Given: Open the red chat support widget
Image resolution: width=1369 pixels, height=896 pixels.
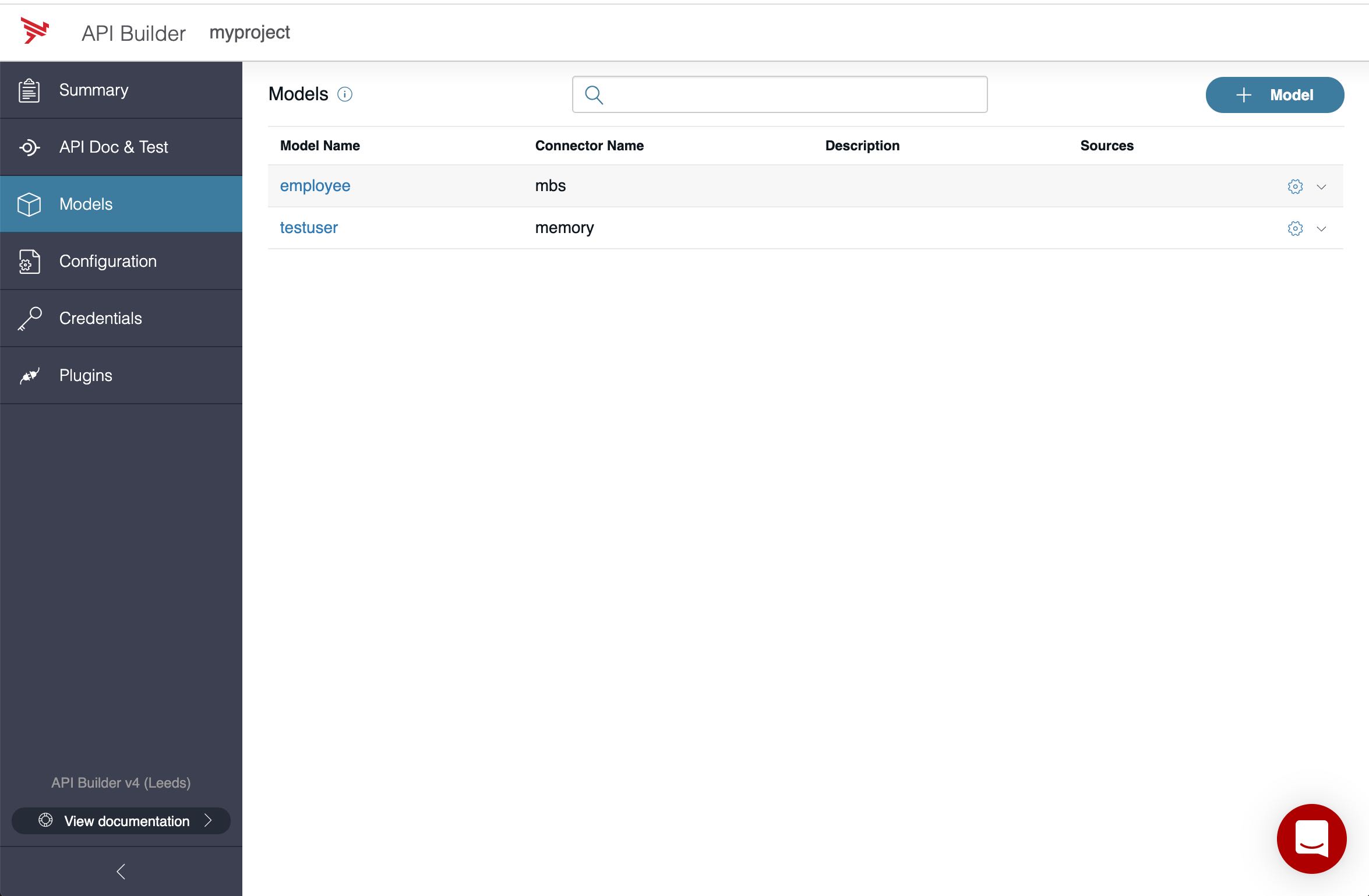Looking at the screenshot, I should tap(1312, 839).
